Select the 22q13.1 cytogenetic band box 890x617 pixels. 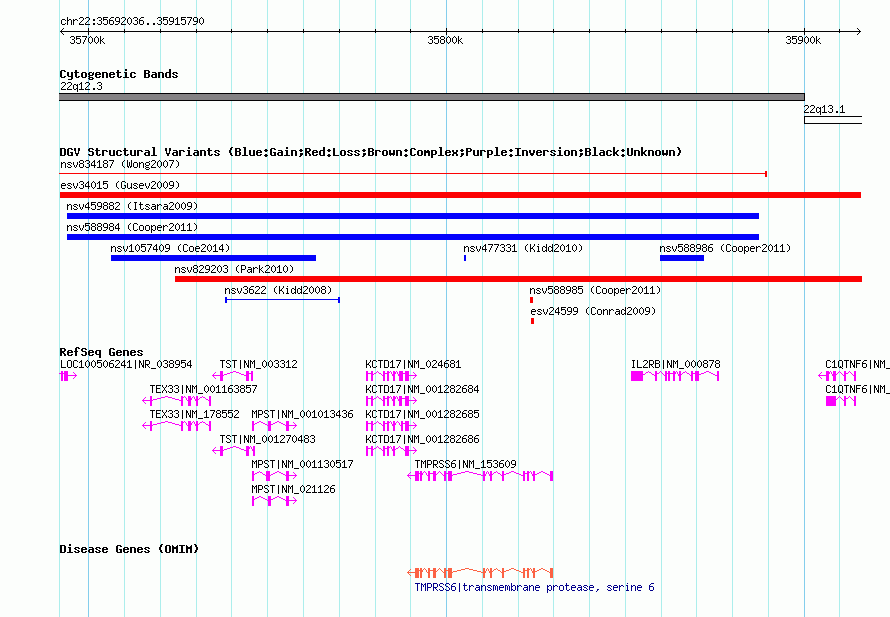coord(833,120)
